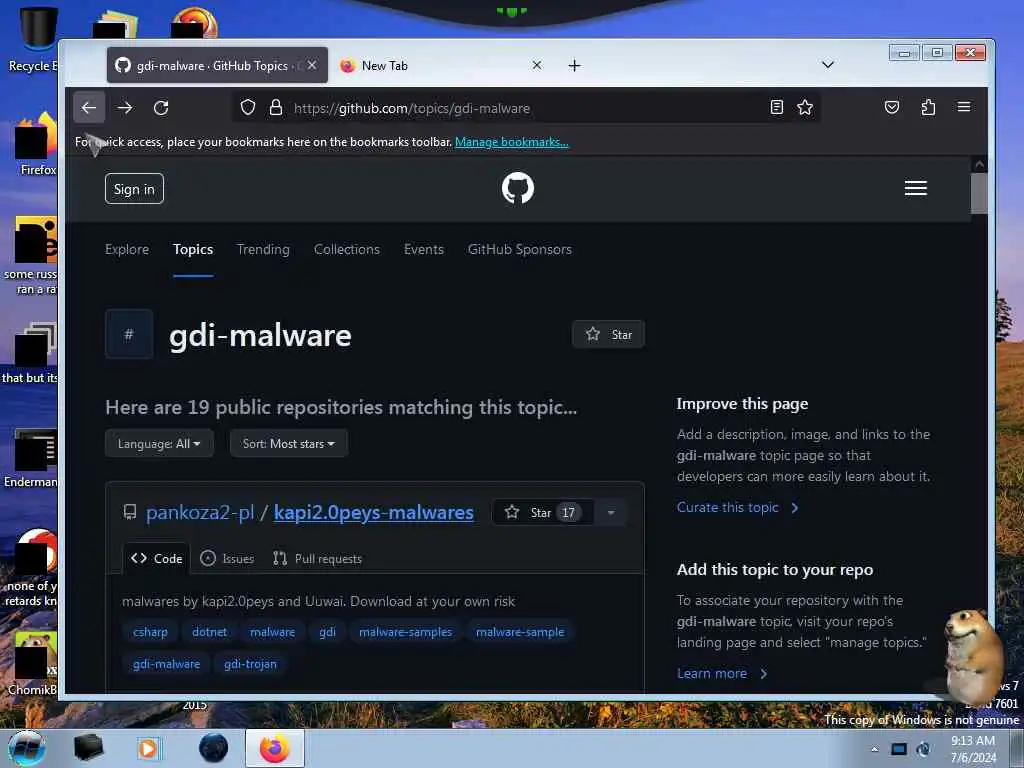1024x768 pixels.
Task: Bookmark this page with star icon
Action: (805, 107)
